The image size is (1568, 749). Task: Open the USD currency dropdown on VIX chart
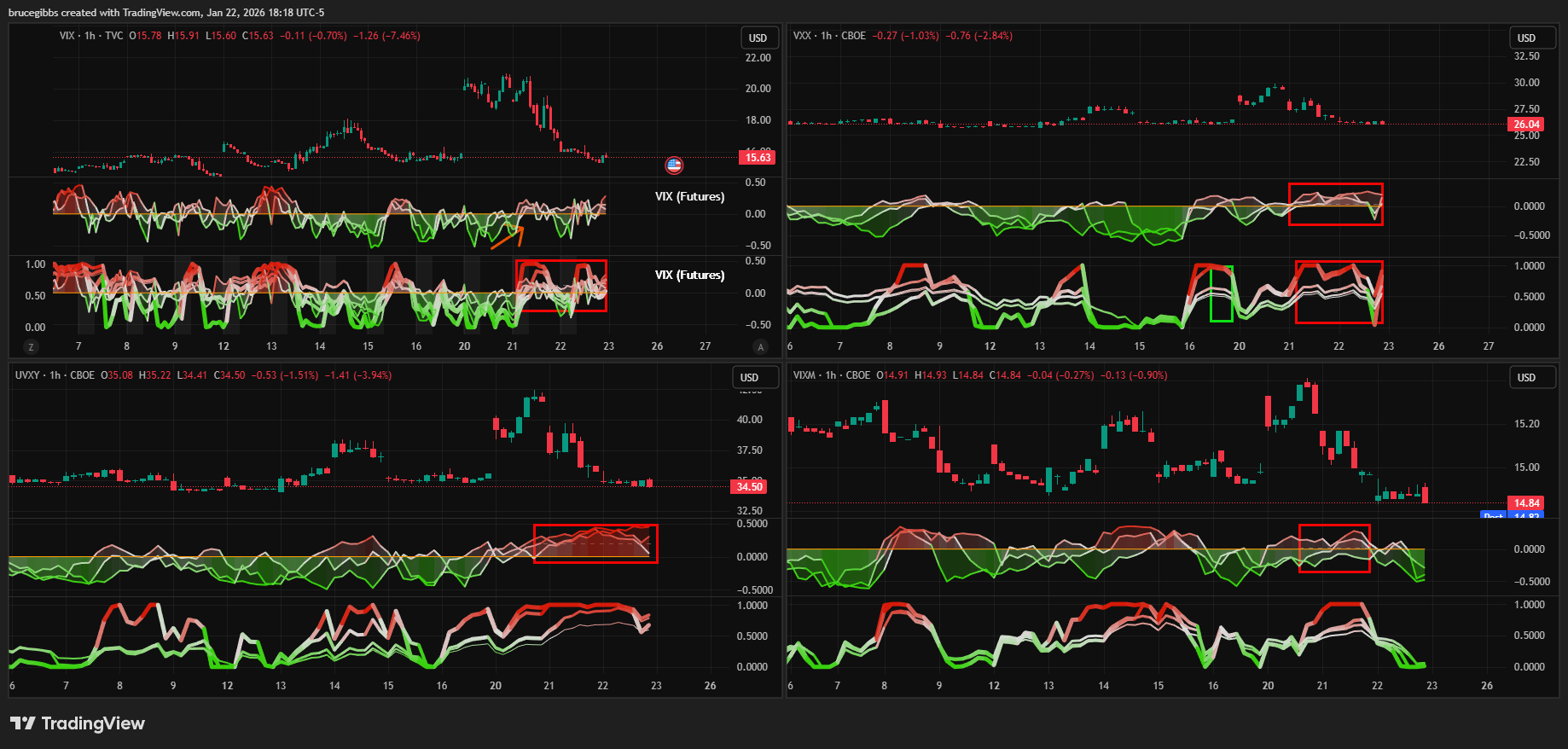tap(758, 38)
